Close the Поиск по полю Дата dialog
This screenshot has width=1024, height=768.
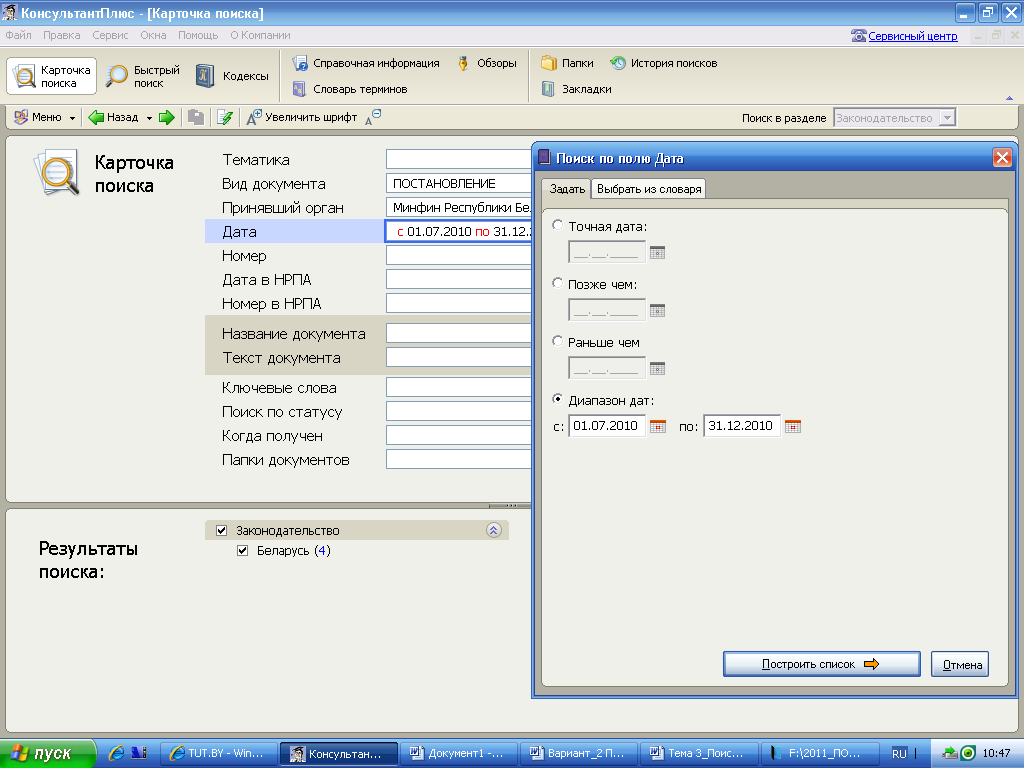click(1002, 157)
